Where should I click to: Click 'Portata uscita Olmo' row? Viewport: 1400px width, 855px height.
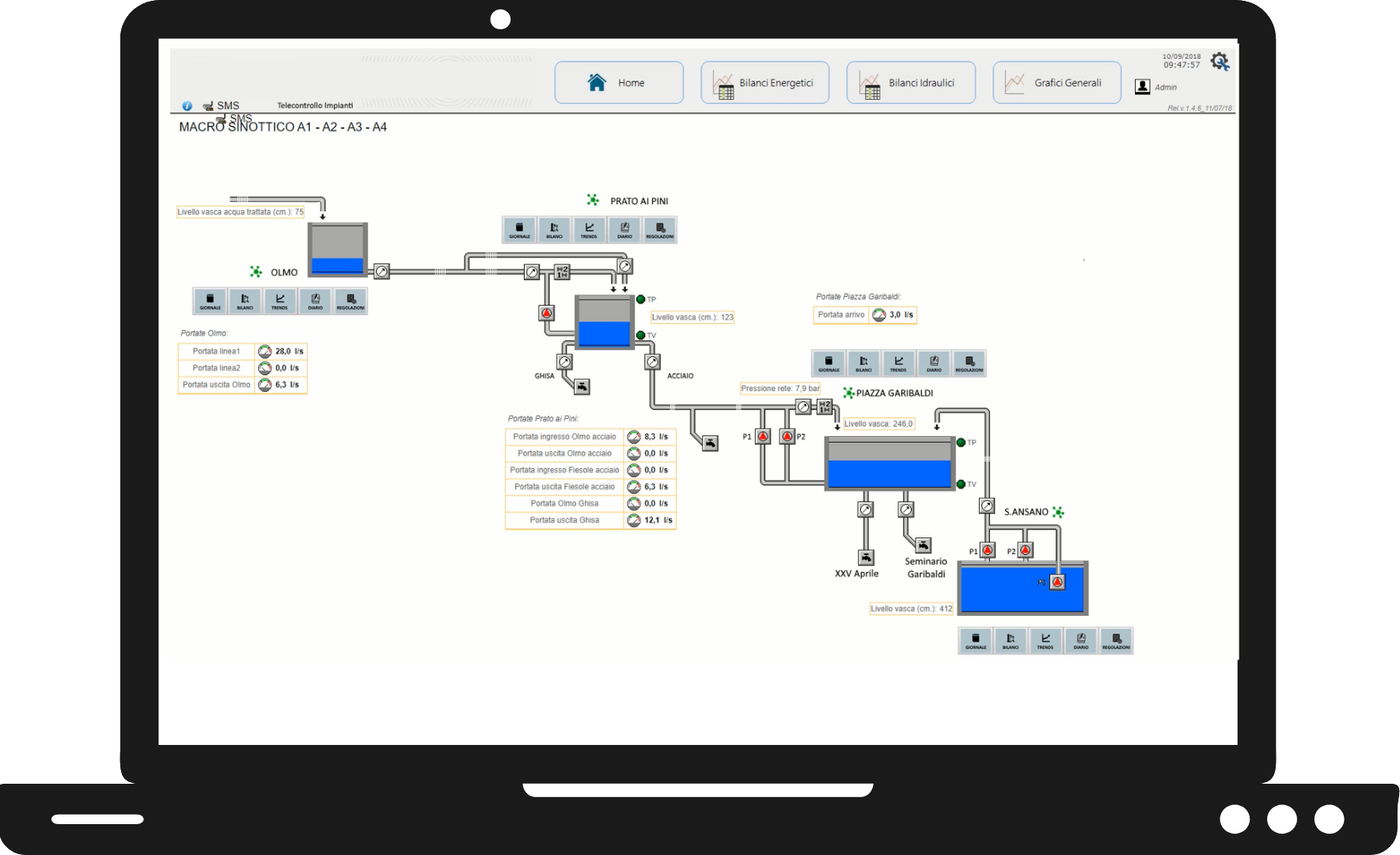click(243, 385)
